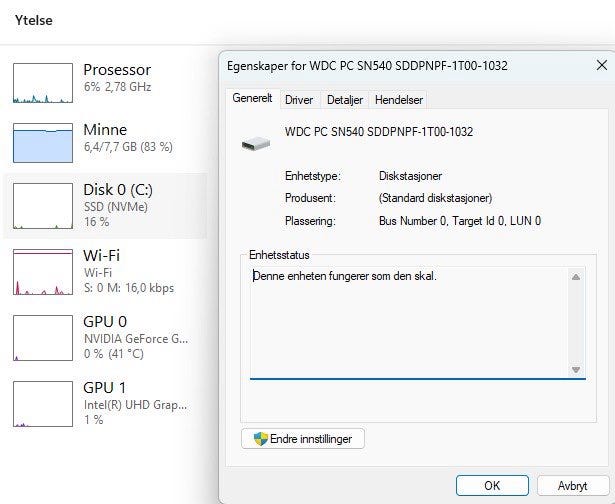Image resolution: width=615 pixels, height=504 pixels.
Task: Click the 'Plassering:' label
Action: coord(310,221)
